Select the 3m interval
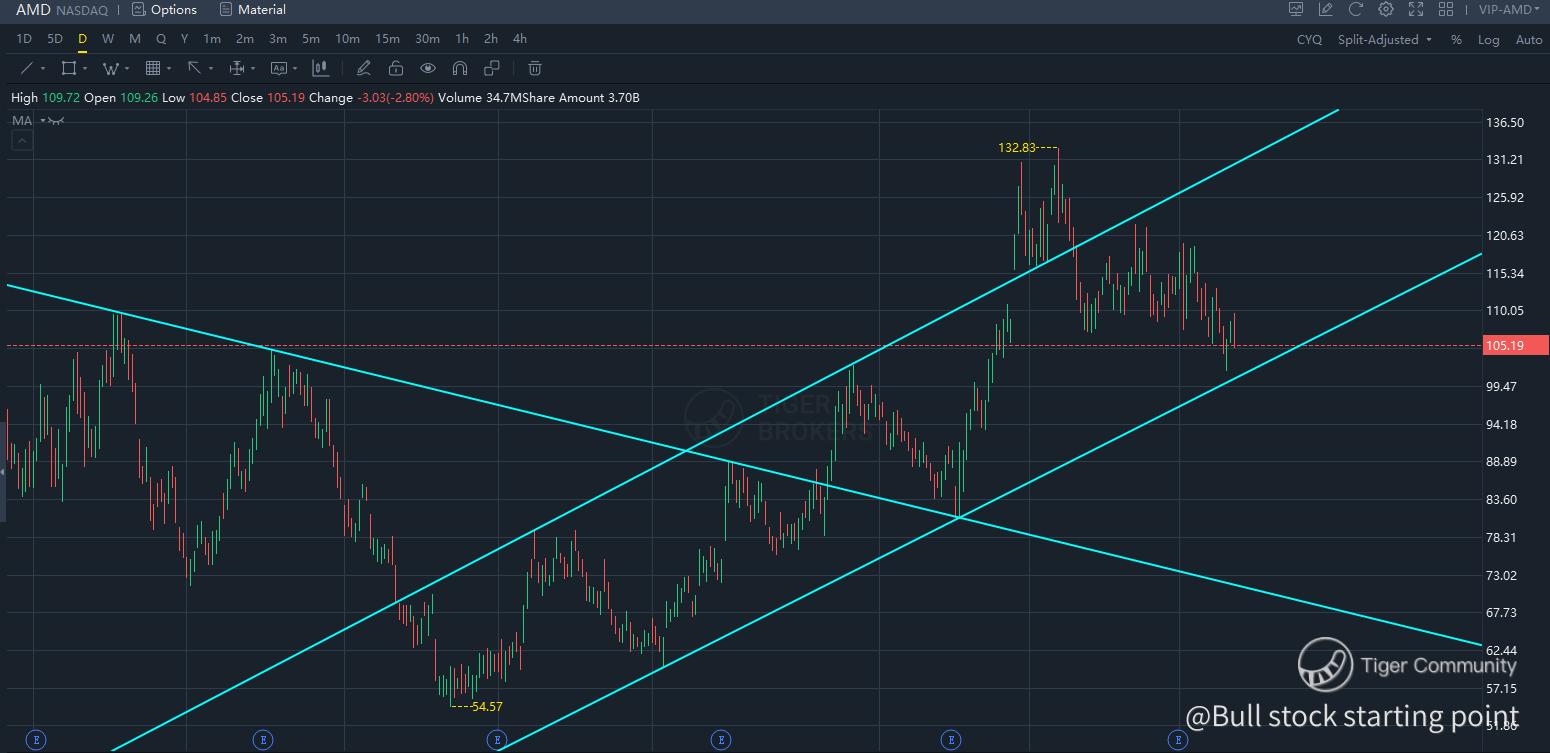This screenshot has width=1550, height=753. 278,39
